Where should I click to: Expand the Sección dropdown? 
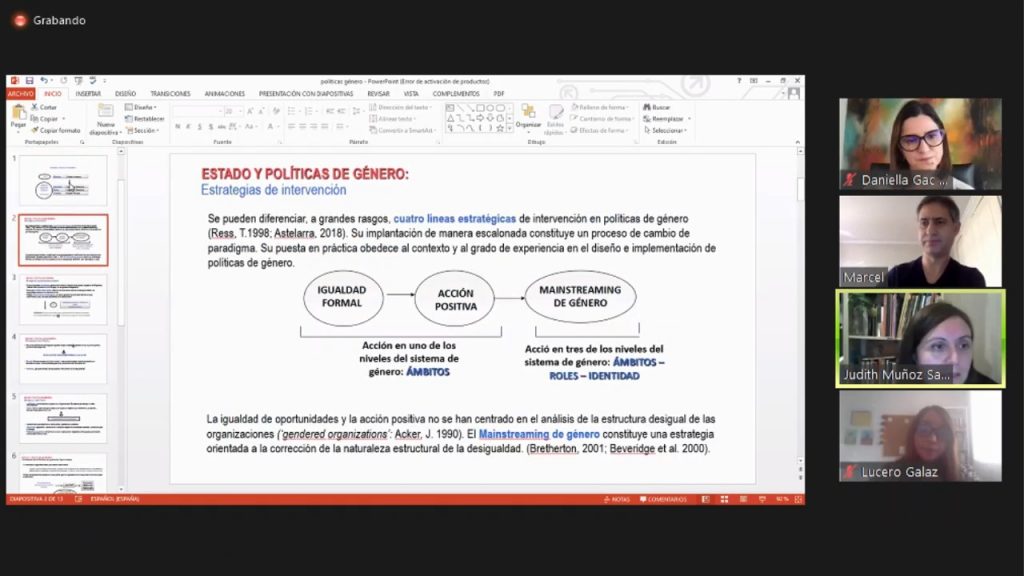click(x=143, y=130)
